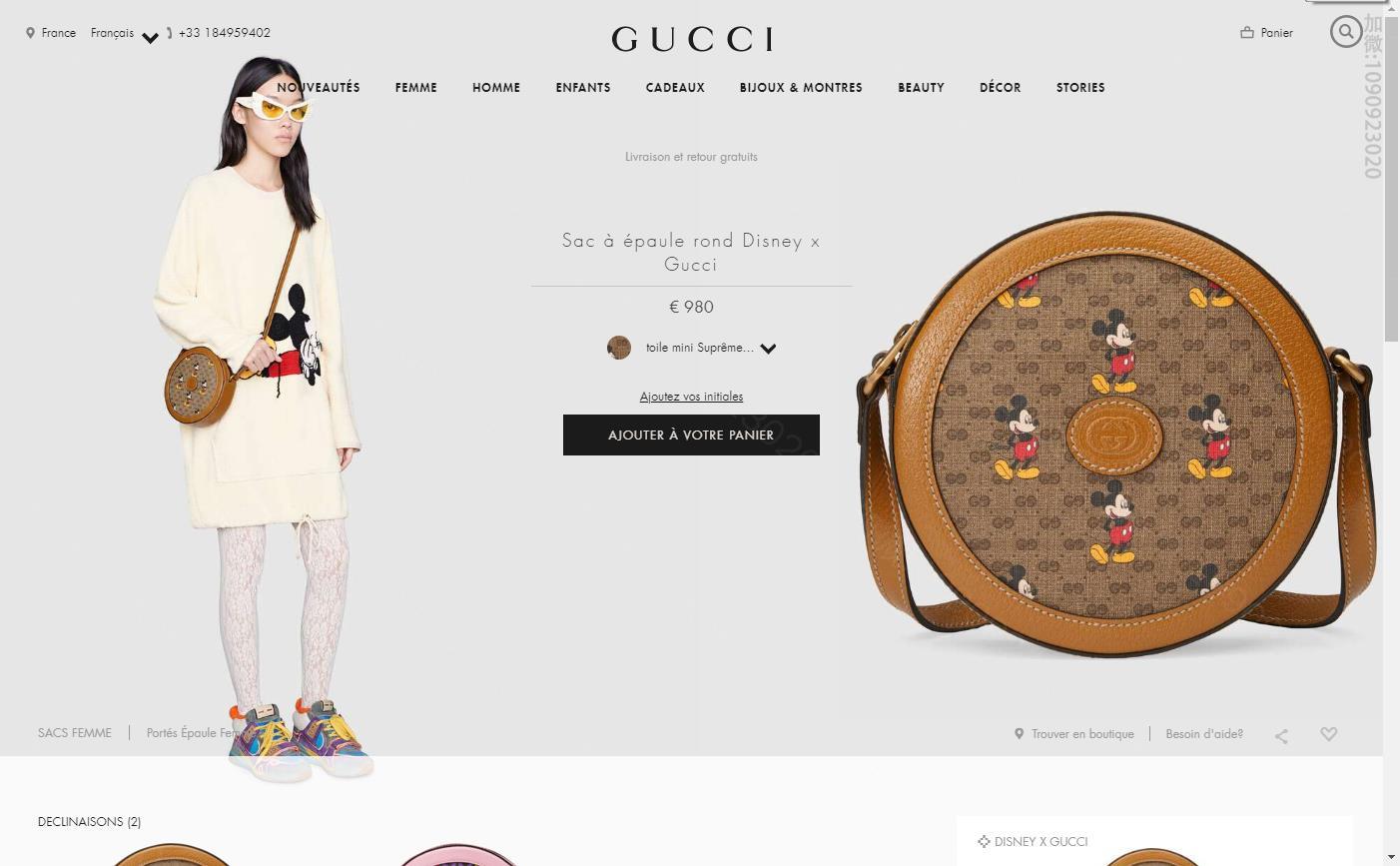This screenshot has height=866, width=1400.
Task: Click the round Disney bag product image
Action: click(1118, 434)
